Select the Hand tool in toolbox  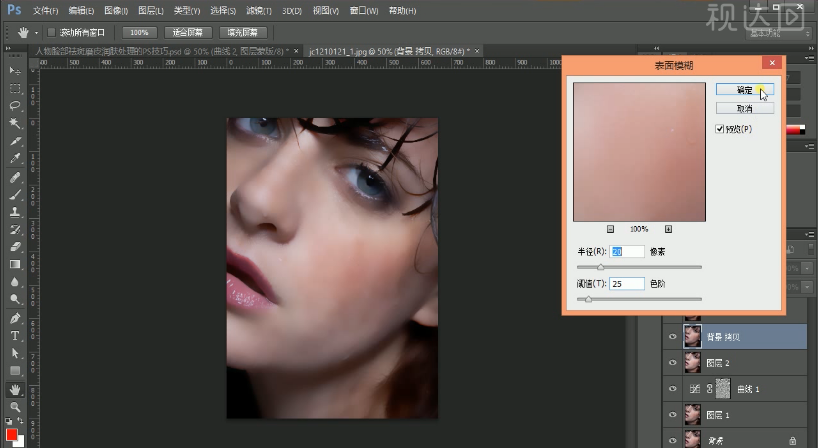(x=15, y=390)
